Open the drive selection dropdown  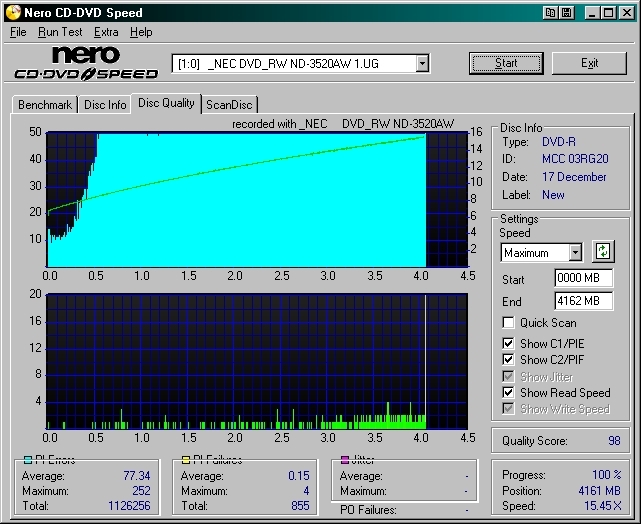click(422, 64)
